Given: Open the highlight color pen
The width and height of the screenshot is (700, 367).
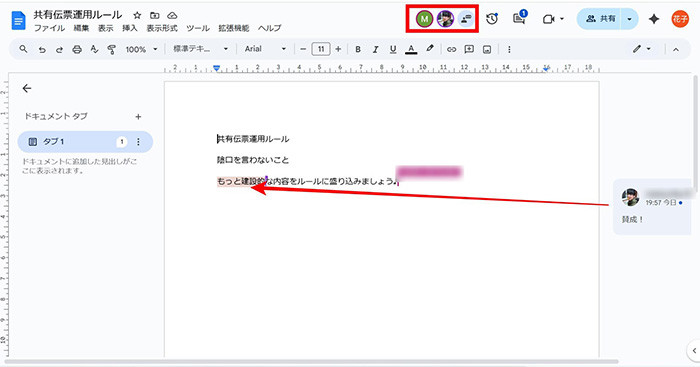Looking at the screenshot, I should click(429, 49).
